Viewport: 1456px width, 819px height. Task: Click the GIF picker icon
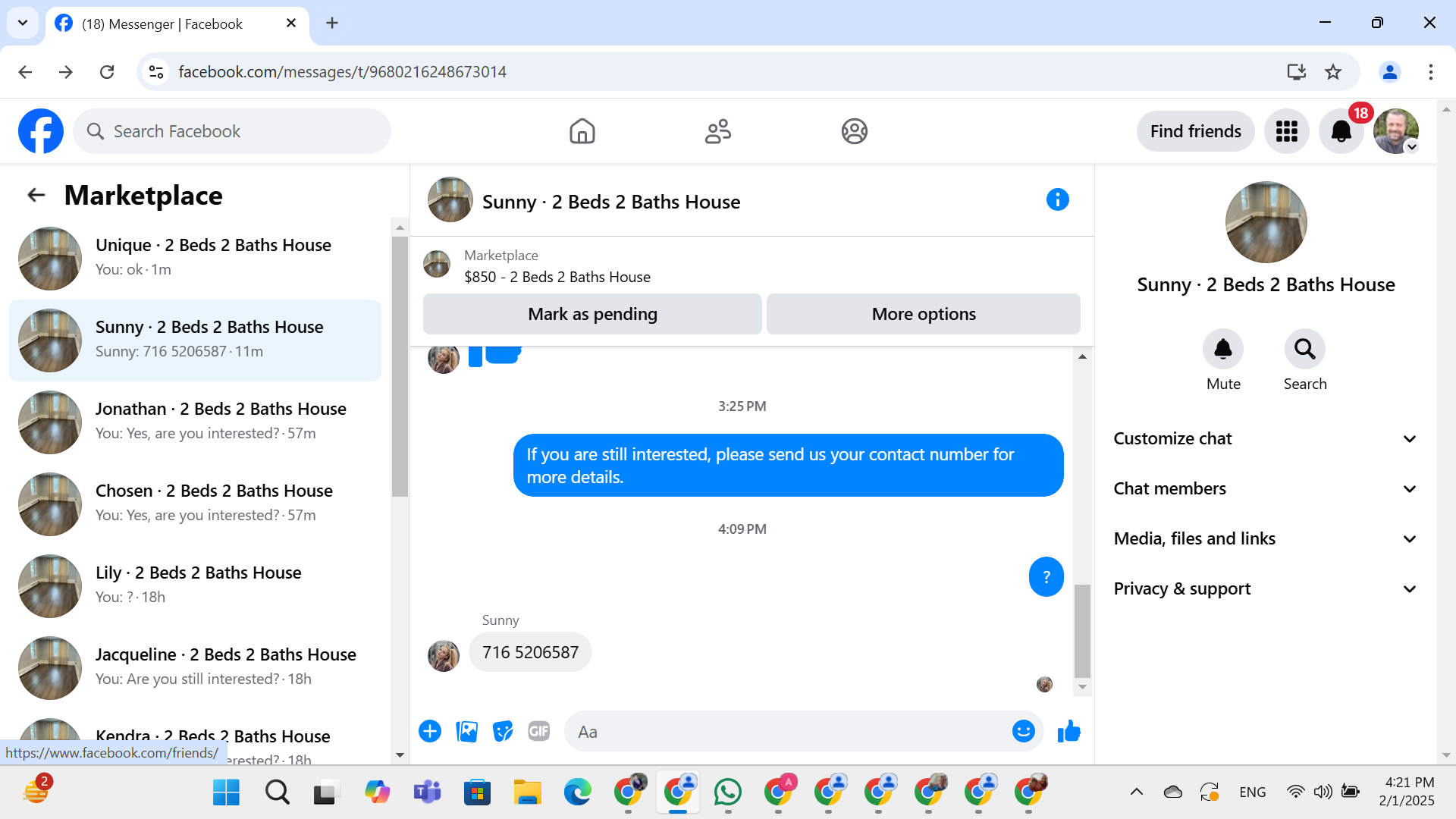point(538,732)
